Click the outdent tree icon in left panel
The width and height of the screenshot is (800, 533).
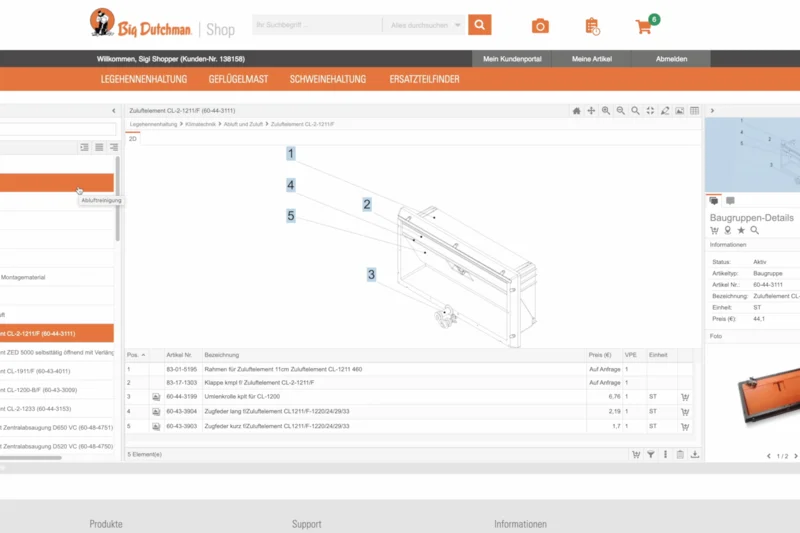[x=114, y=147]
